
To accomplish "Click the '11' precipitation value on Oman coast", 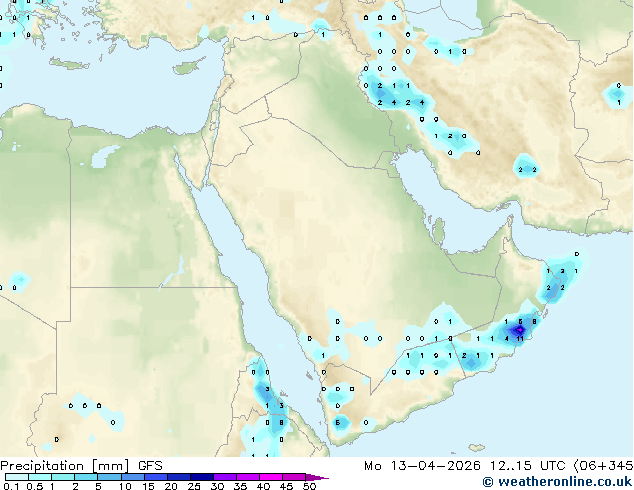I will 520,339.
